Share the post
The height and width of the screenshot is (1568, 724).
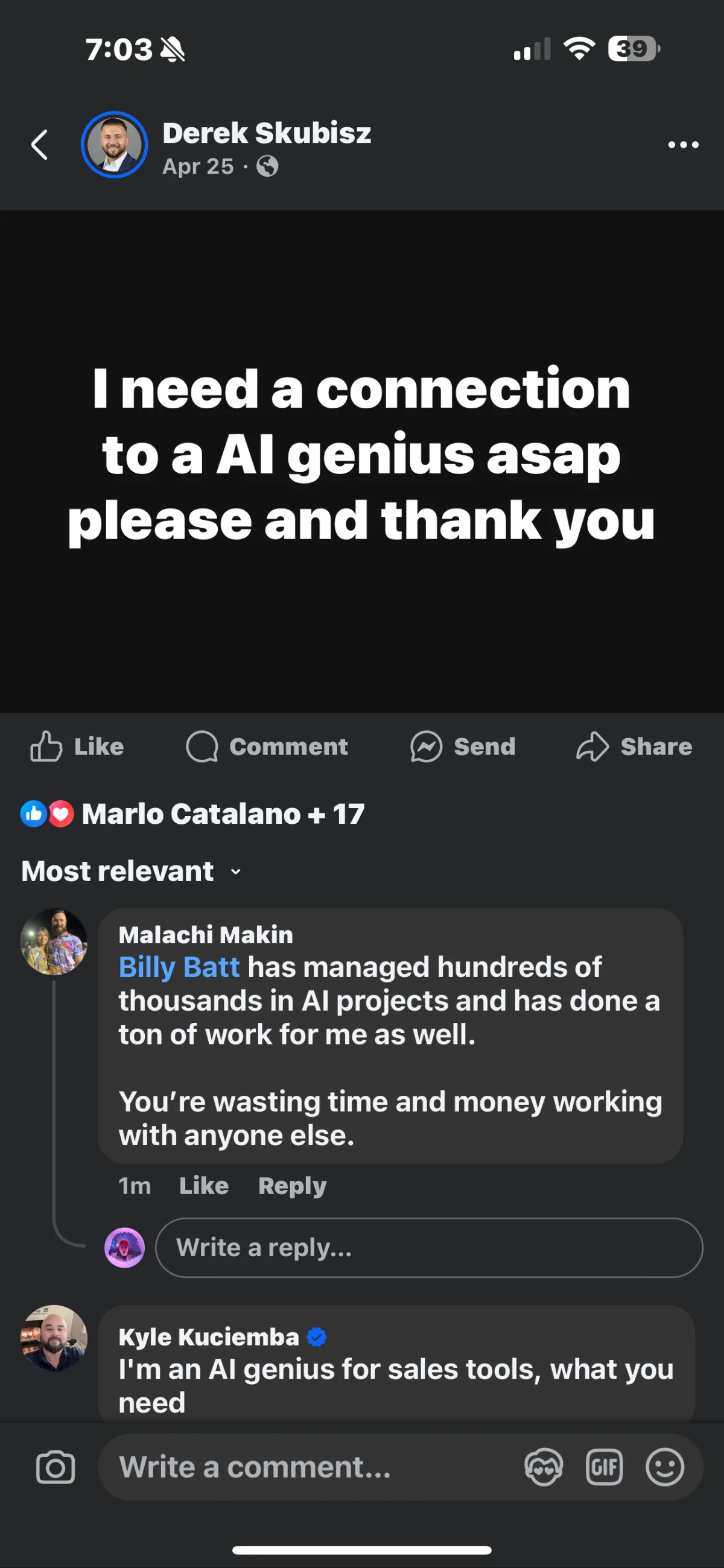(635, 746)
